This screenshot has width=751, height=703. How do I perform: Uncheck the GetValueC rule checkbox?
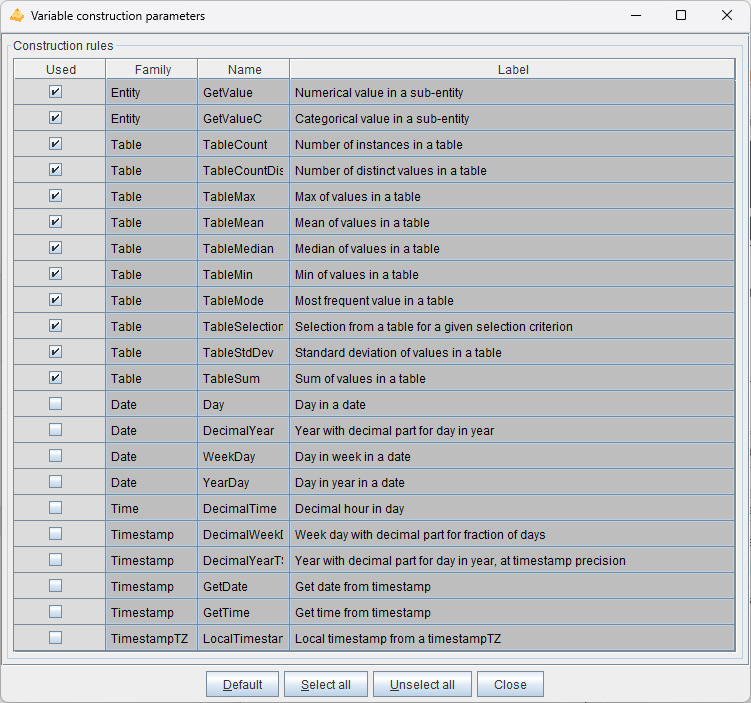56,117
